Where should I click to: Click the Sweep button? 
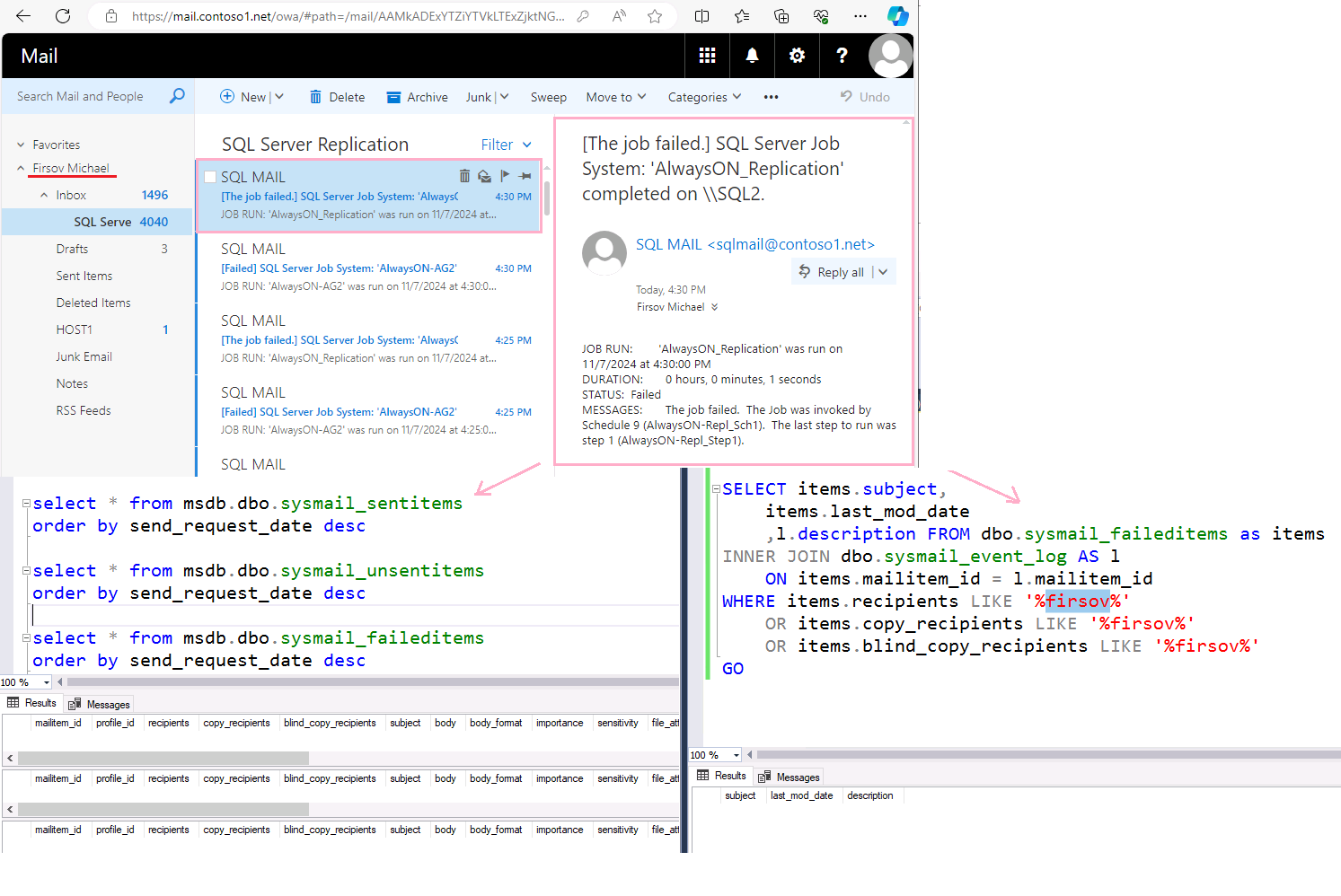coord(548,97)
